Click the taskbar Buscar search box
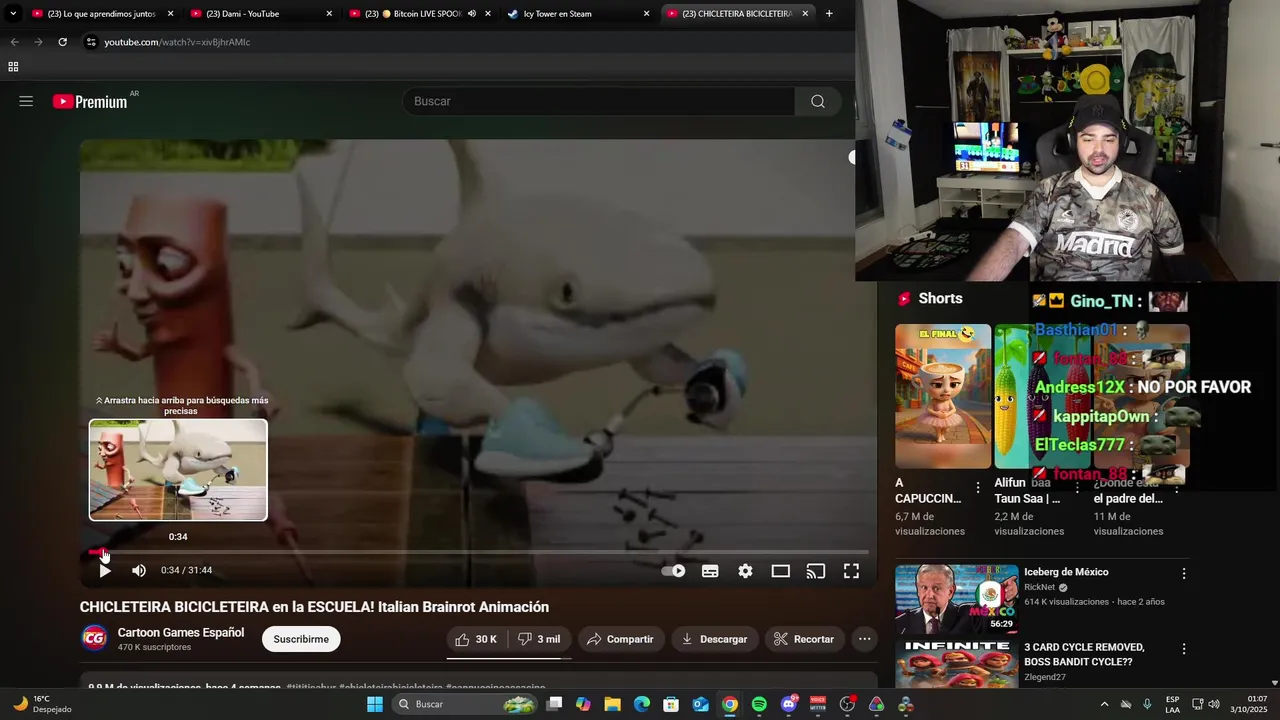The width and height of the screenshot is (1280, 720). click(x=465, y=704)
